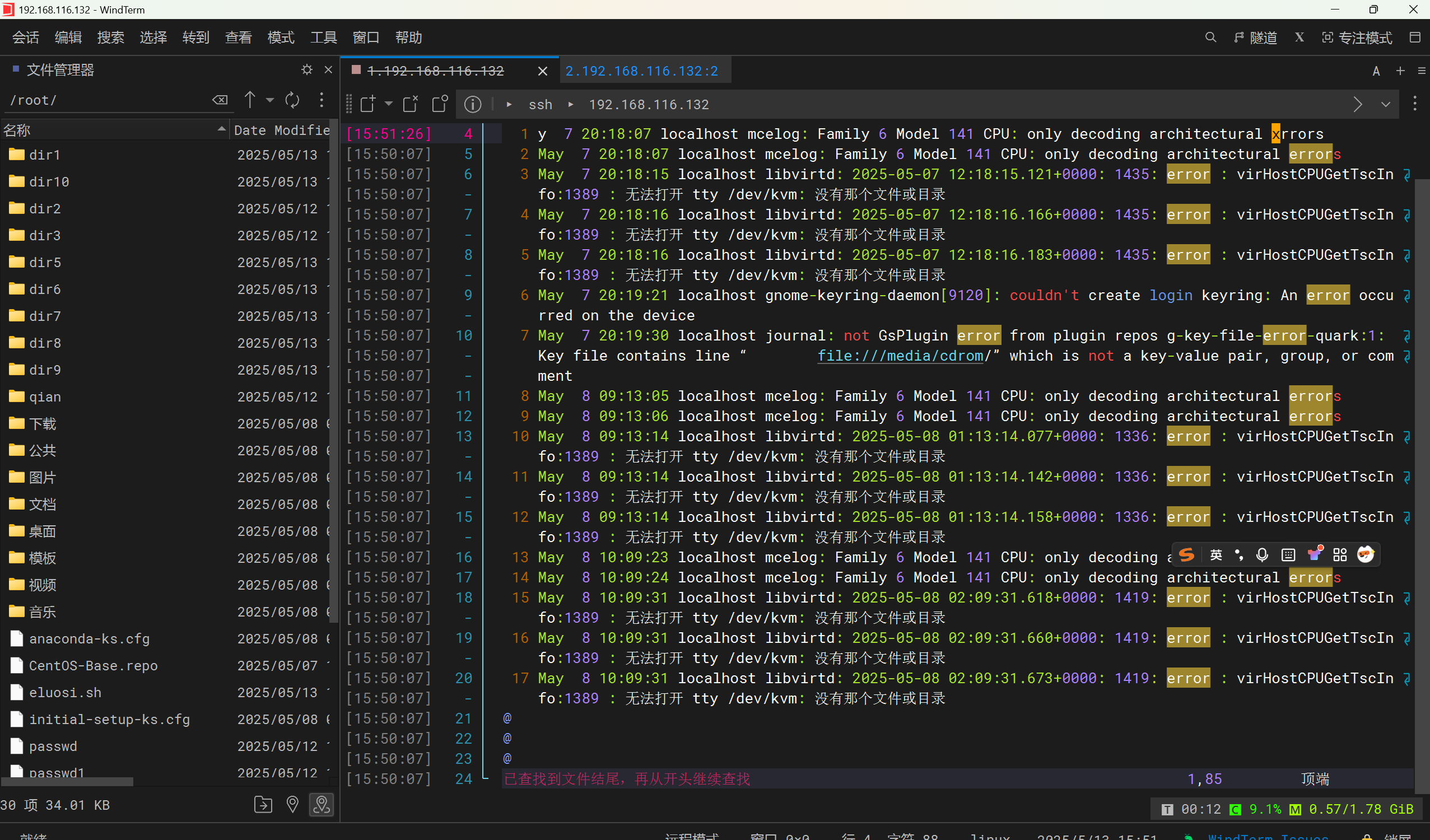
Task: Expand the address bar chevron down
Action: [1386, 104]
